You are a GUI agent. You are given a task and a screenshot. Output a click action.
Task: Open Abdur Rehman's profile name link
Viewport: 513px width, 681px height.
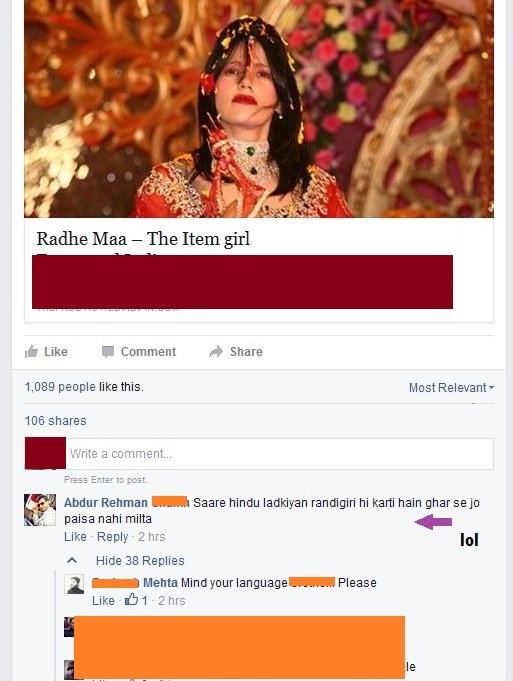click(106, 502)
